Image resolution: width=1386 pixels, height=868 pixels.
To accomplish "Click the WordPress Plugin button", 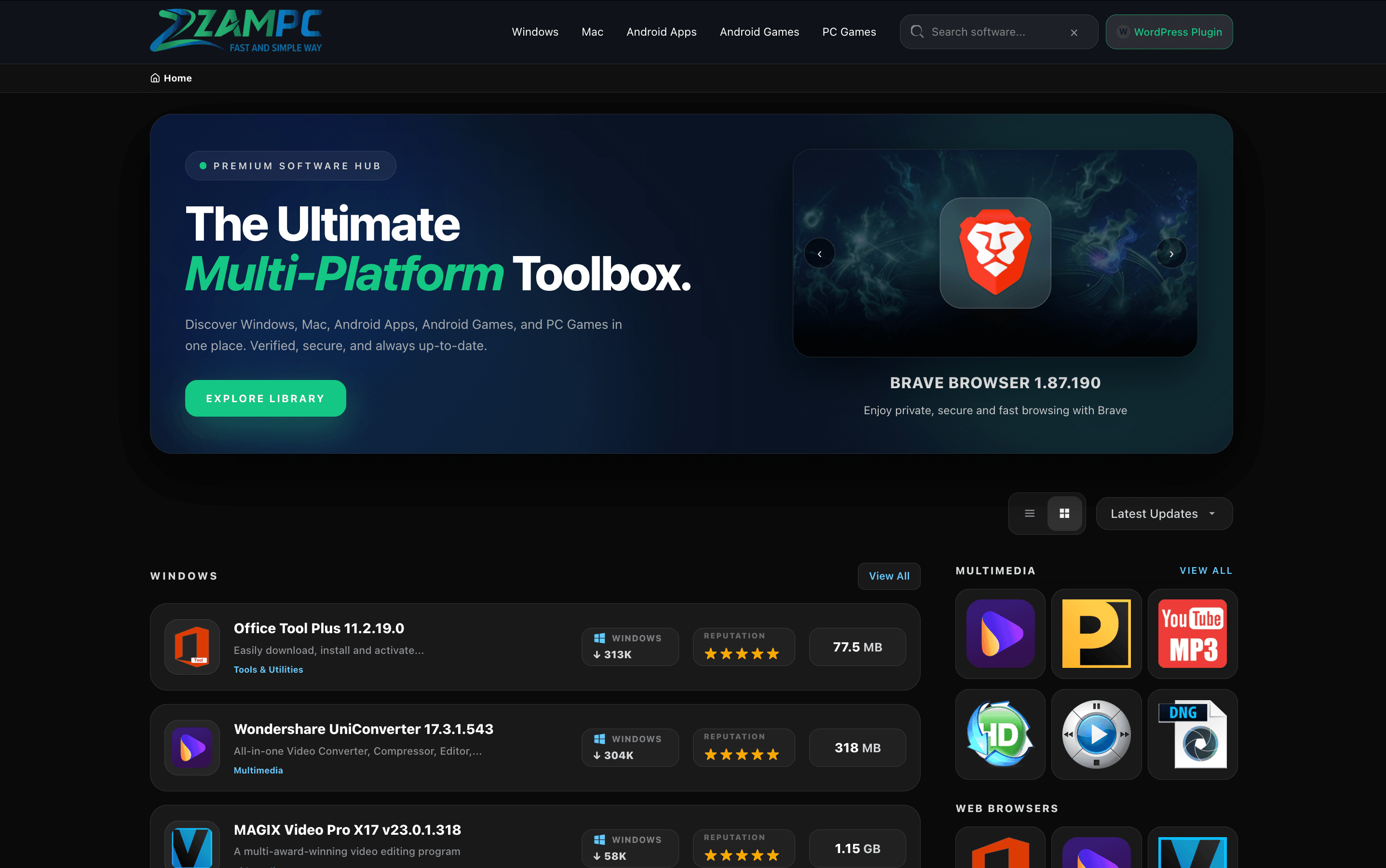I will click(1169, 32).
